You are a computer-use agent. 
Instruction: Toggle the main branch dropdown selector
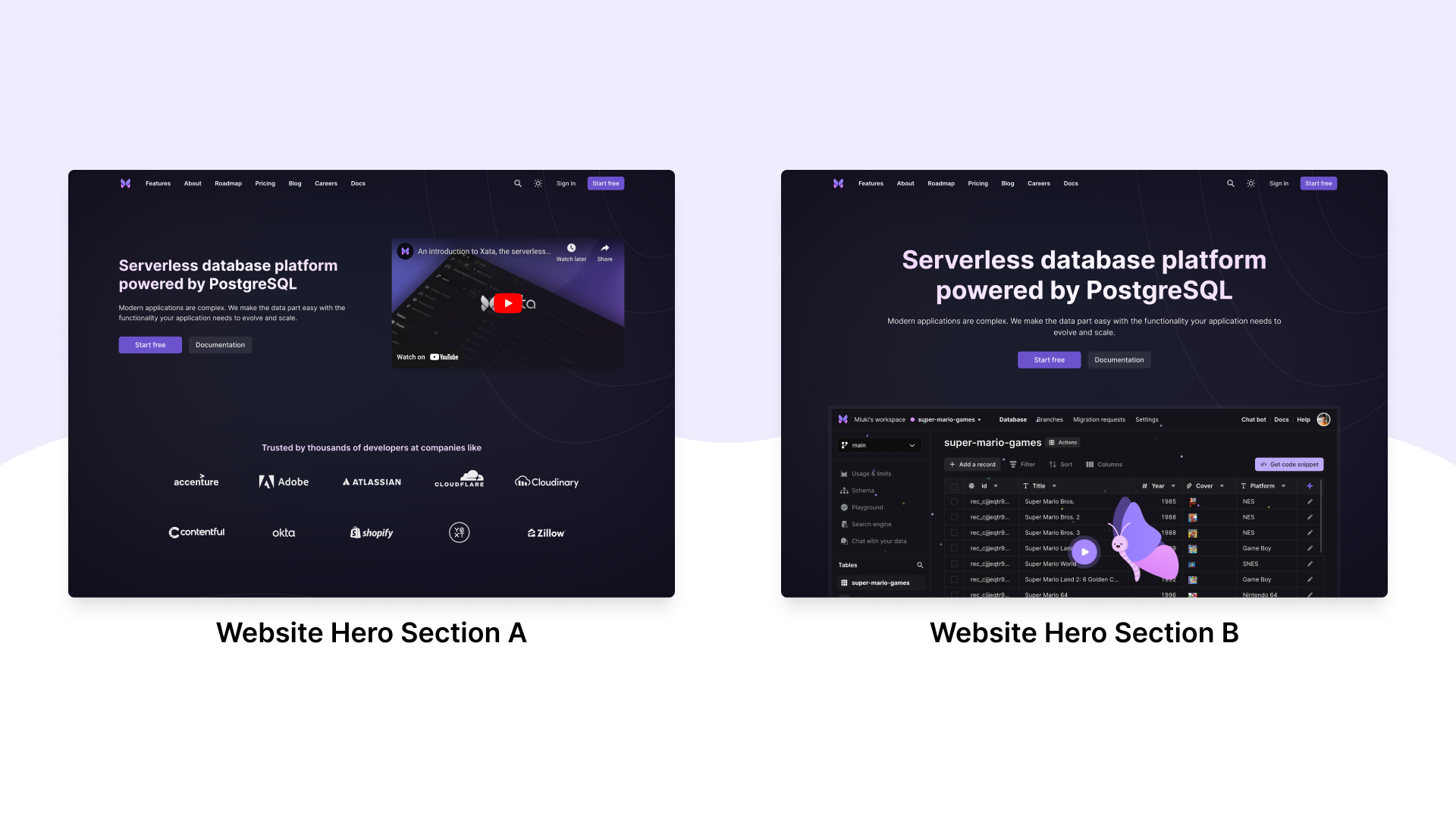(x=877, y=445)
